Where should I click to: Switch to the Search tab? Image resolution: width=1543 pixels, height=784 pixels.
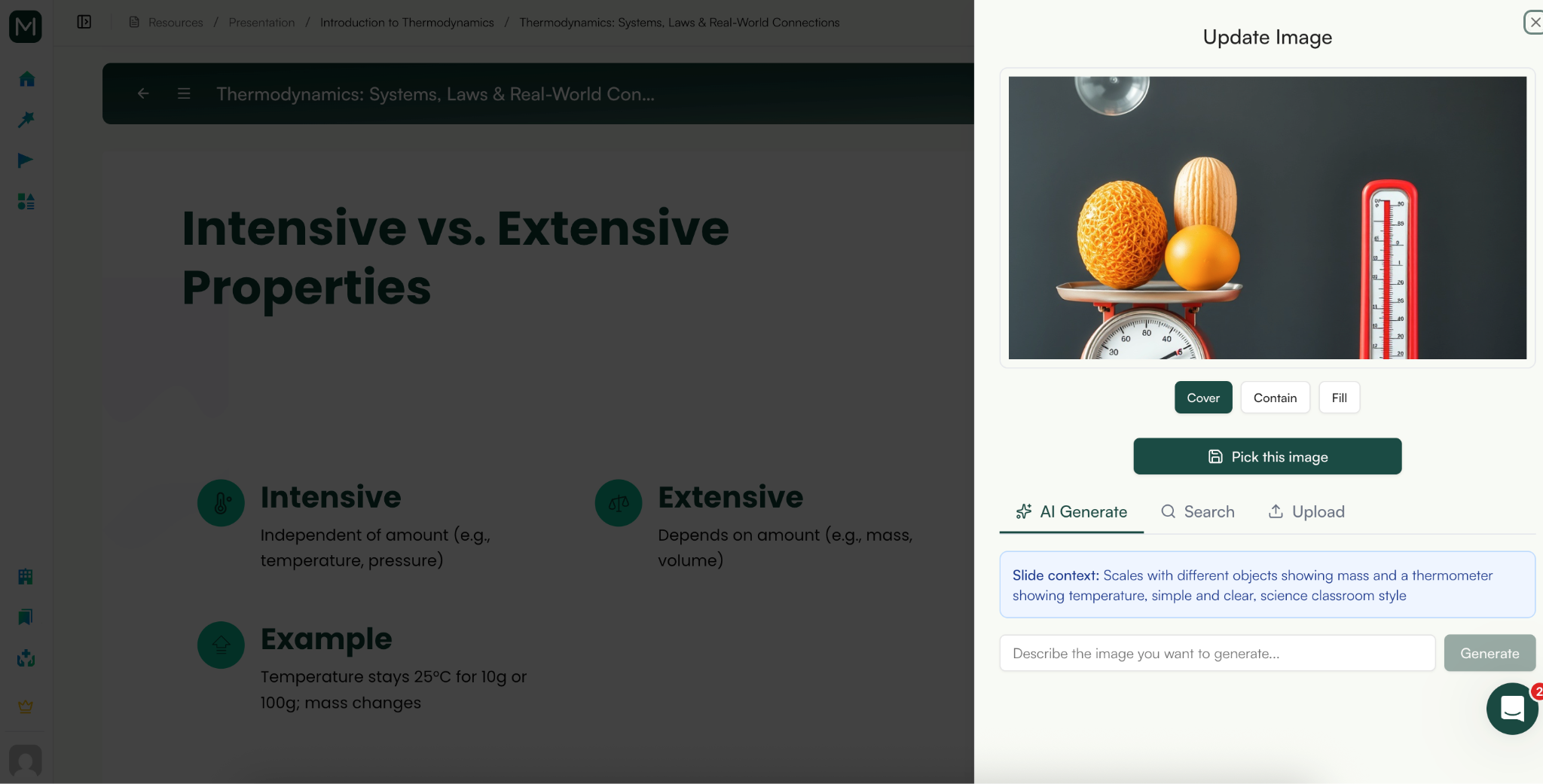click(1197, 511)
